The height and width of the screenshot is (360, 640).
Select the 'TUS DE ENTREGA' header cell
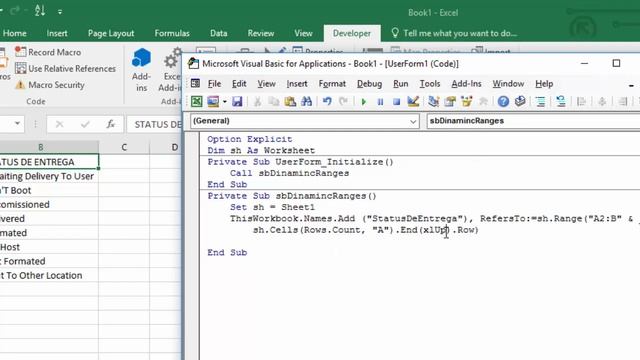click(49, 162)
